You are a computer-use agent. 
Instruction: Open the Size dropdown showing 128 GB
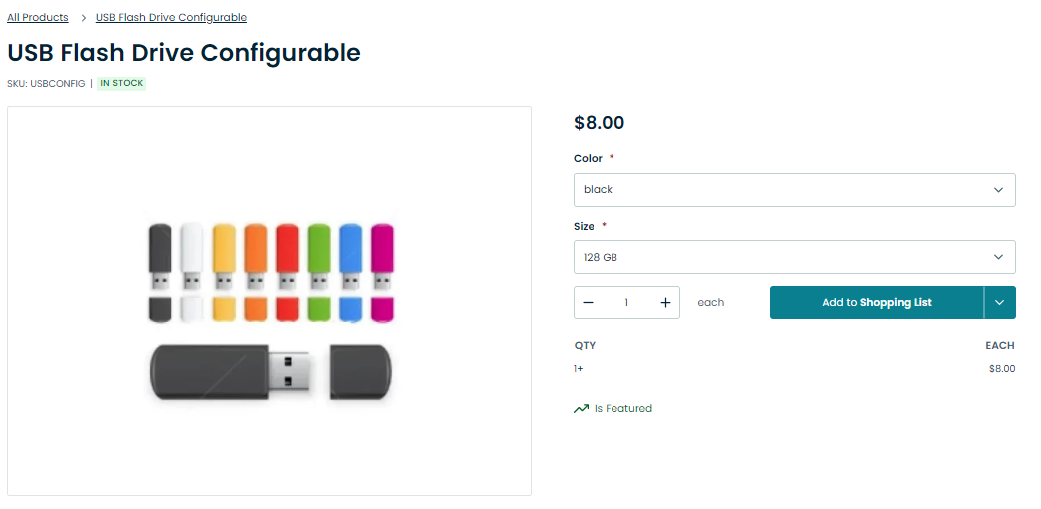point(794,257)
